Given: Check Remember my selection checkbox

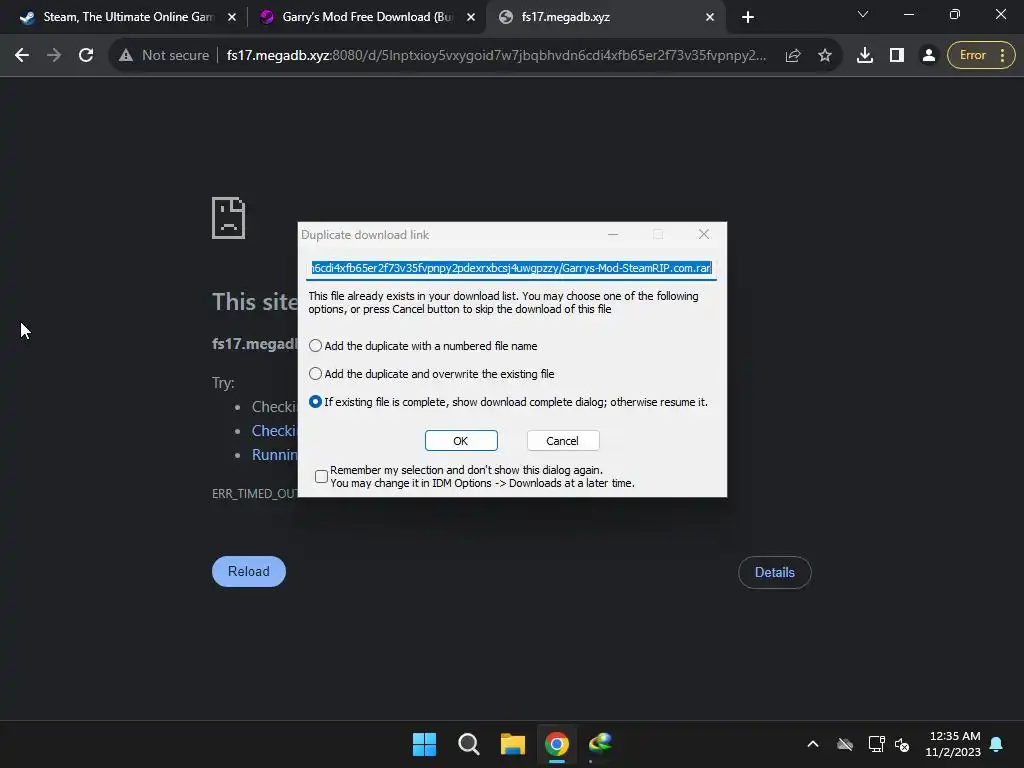Looking at the screenshot, I should click(x=321, y=477).
